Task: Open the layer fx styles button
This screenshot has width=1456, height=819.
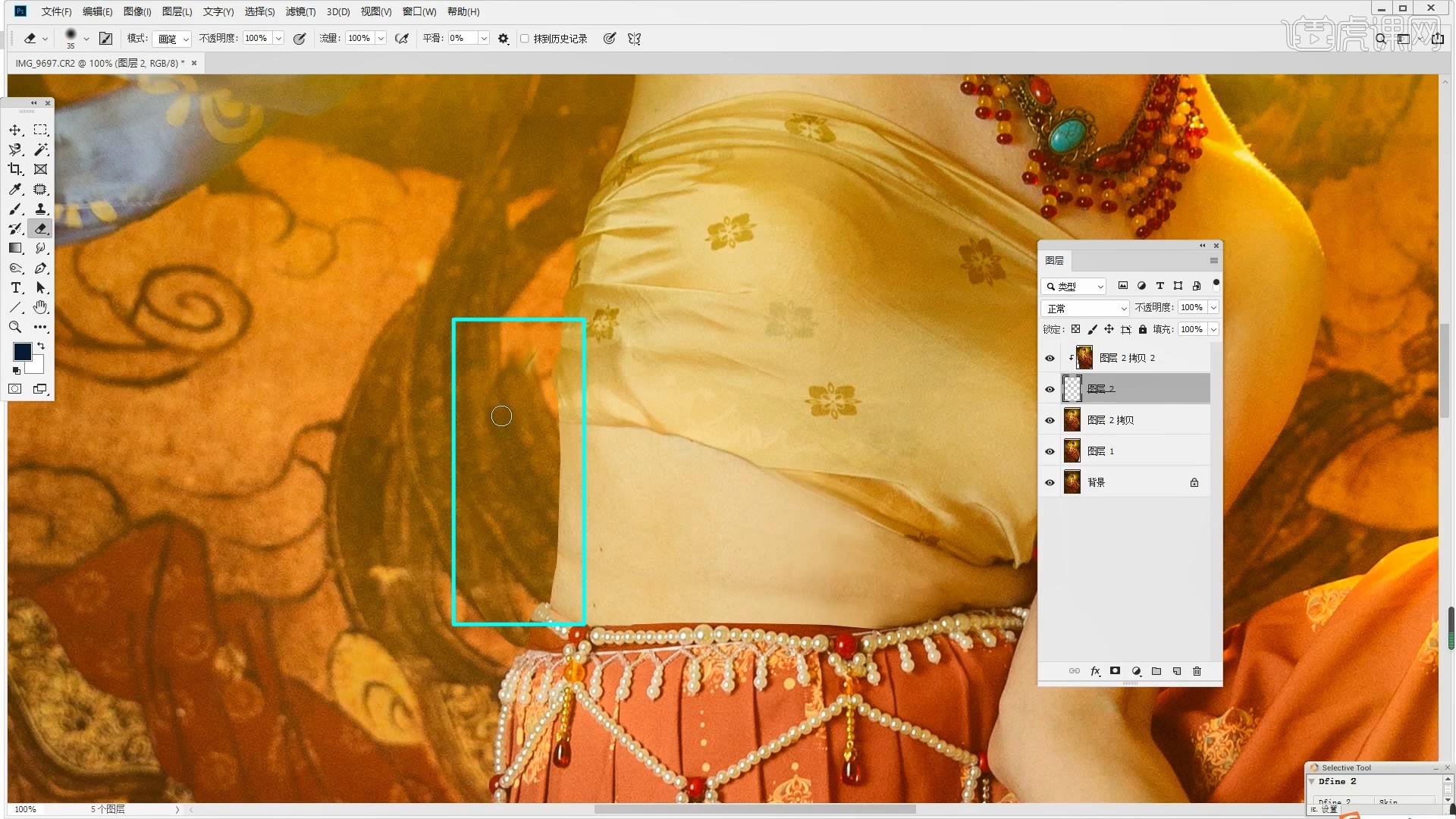Action: pyautogui.click(x=1094, y=671)
